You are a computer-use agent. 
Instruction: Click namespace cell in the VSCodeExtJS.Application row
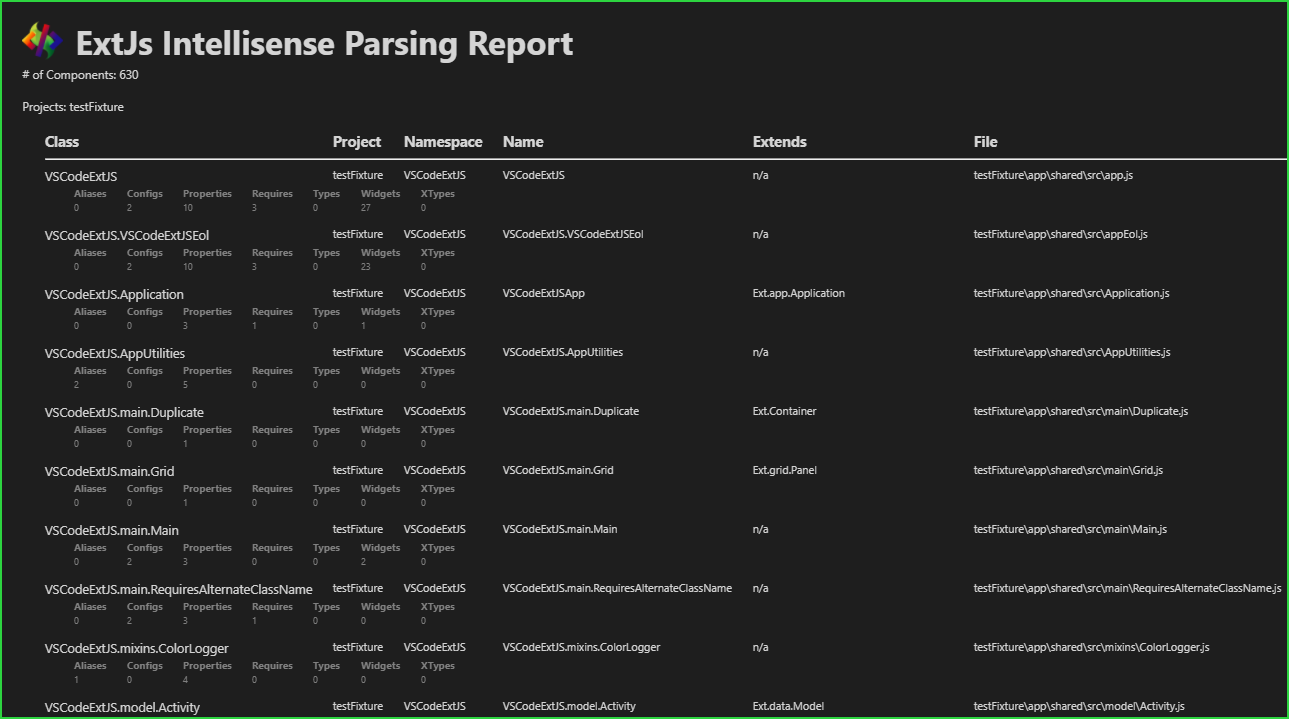coord(435,294)
